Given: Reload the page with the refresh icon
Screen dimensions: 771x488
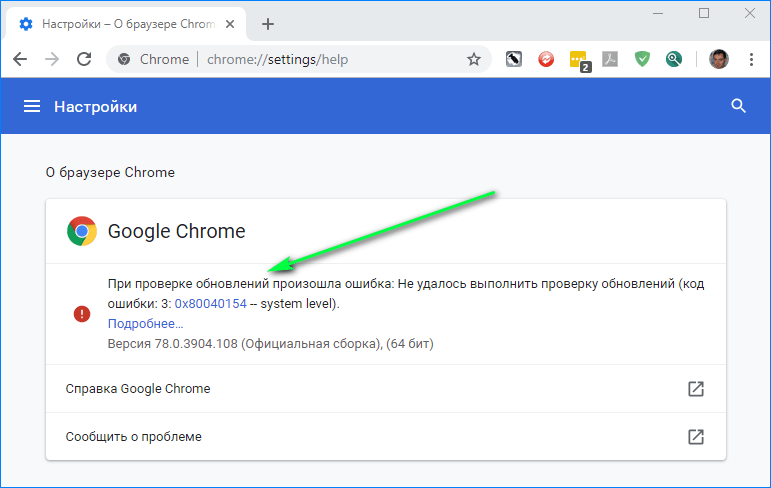Looking at the screenshot, I should pyautogui.click(x=84, y=59).
